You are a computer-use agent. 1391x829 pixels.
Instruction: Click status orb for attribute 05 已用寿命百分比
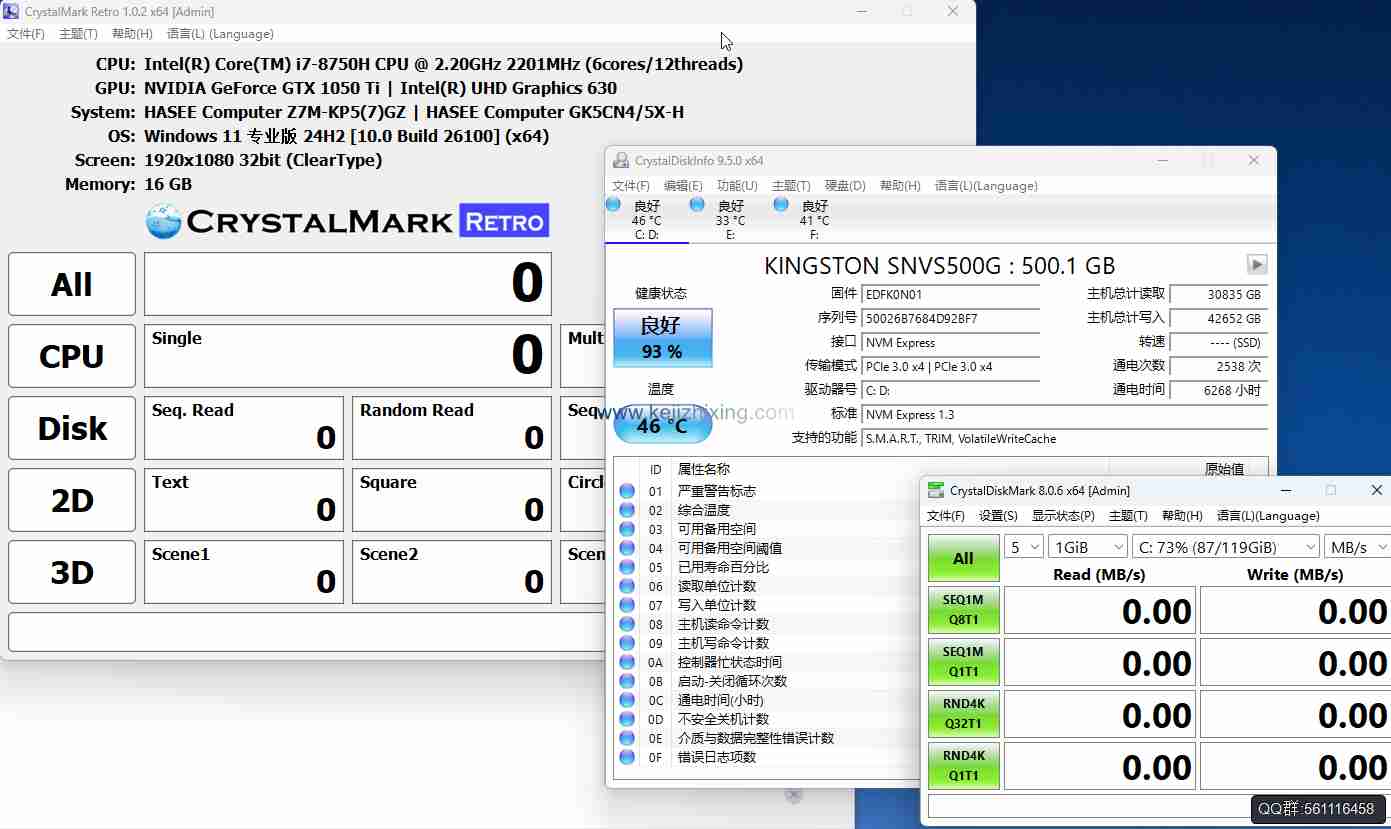point(627,567)
